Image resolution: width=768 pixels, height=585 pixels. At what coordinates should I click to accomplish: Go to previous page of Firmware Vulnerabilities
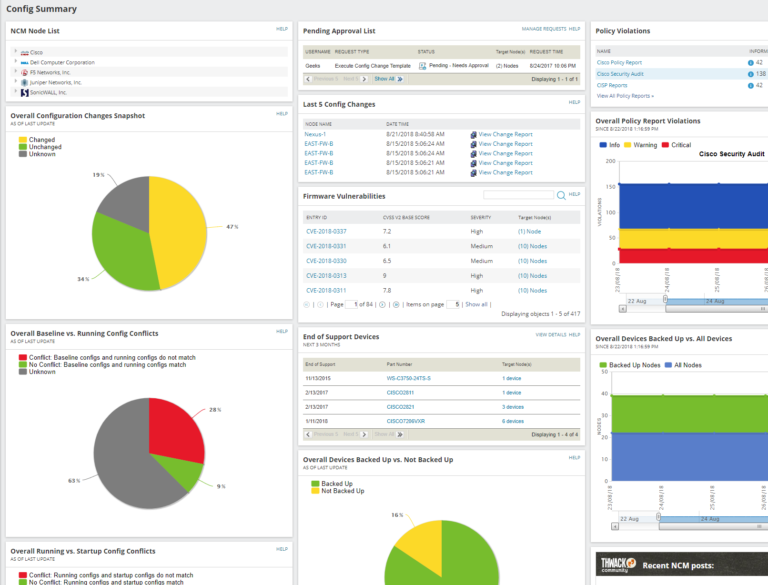pyautogui.click(x=320, y=304)
